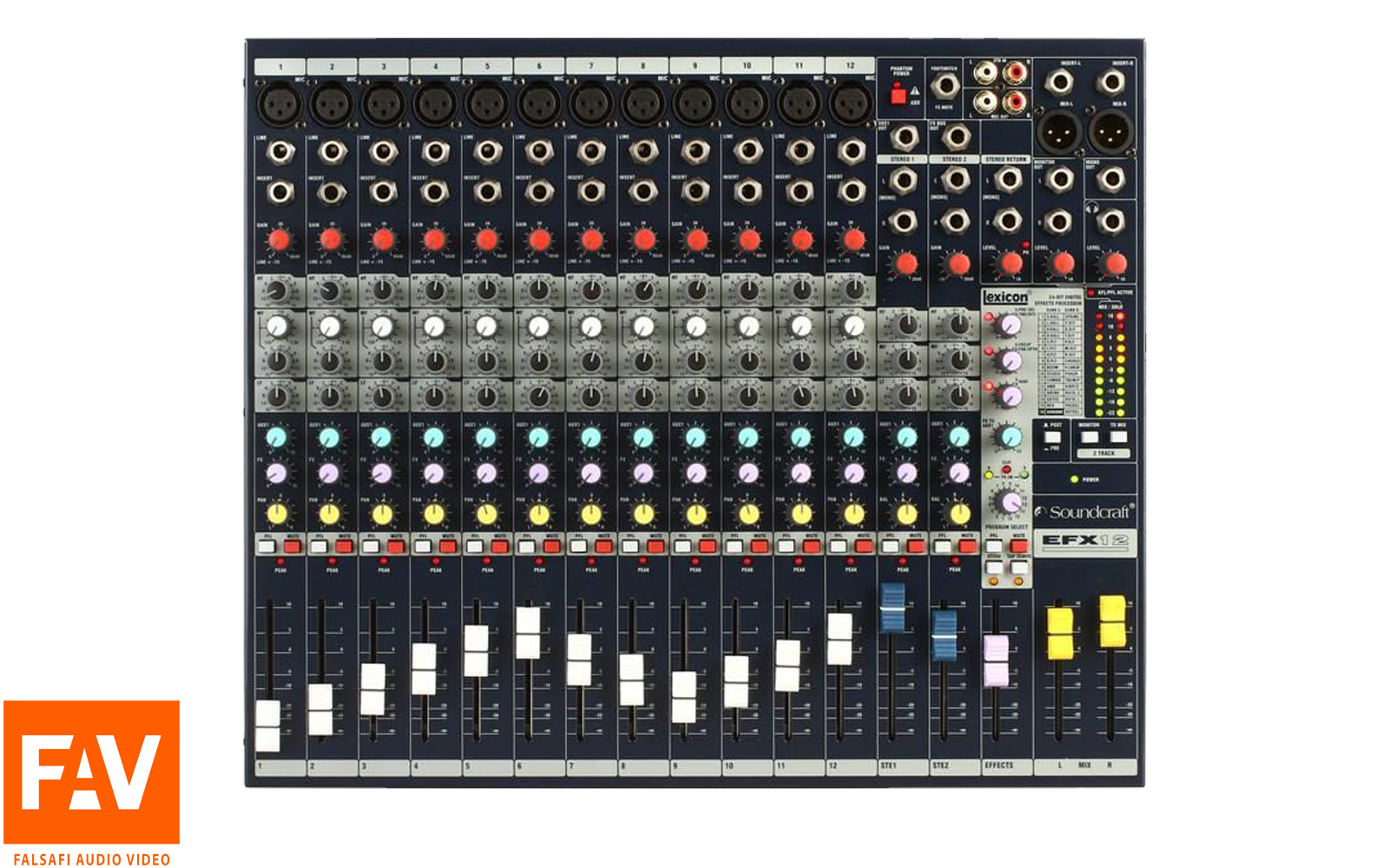Click the channel 12 MIC XLR input
This screenshot has width=1389, height=868.
852,106
